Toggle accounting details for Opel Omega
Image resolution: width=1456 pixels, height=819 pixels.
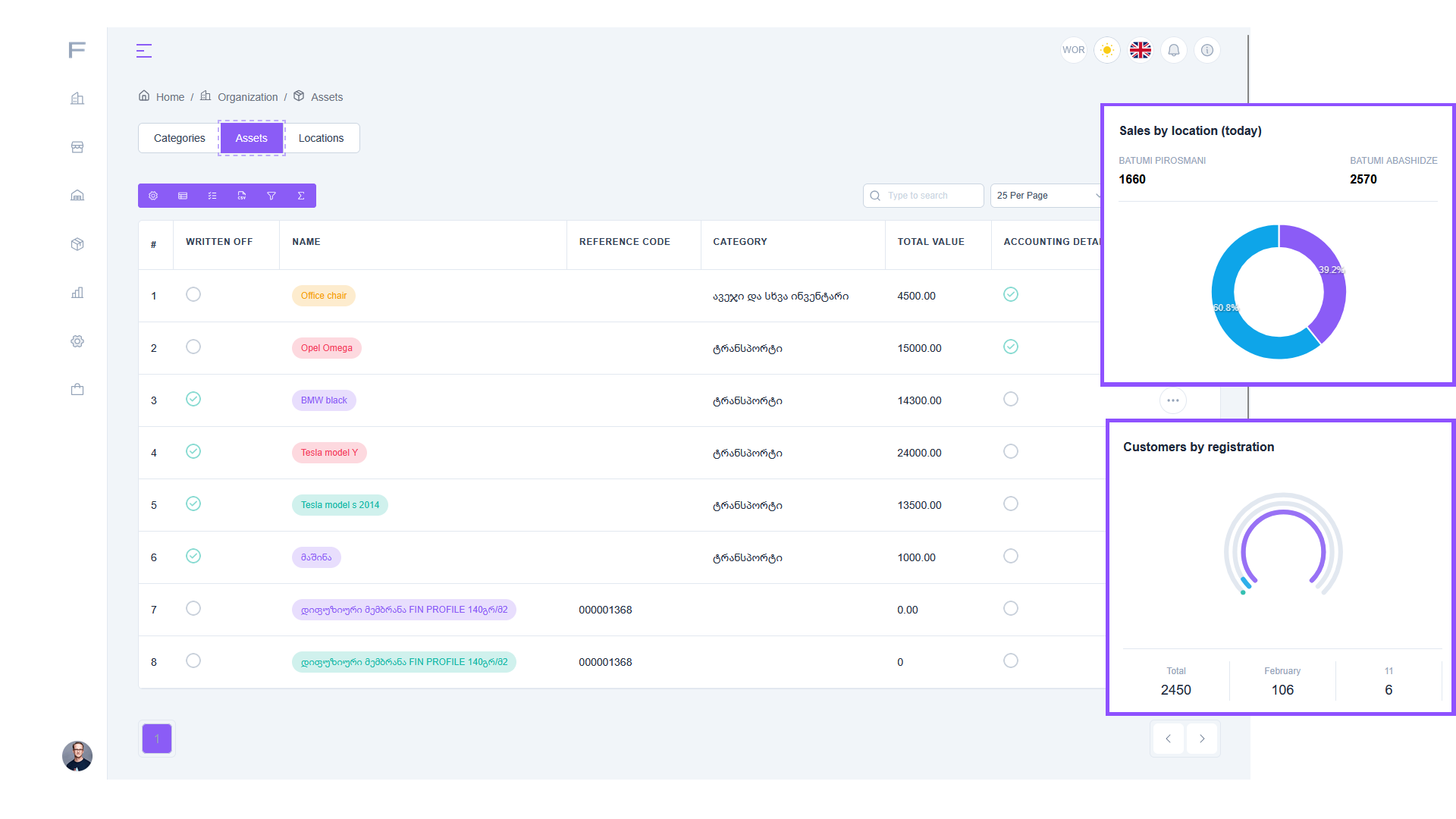point(1011,347)
